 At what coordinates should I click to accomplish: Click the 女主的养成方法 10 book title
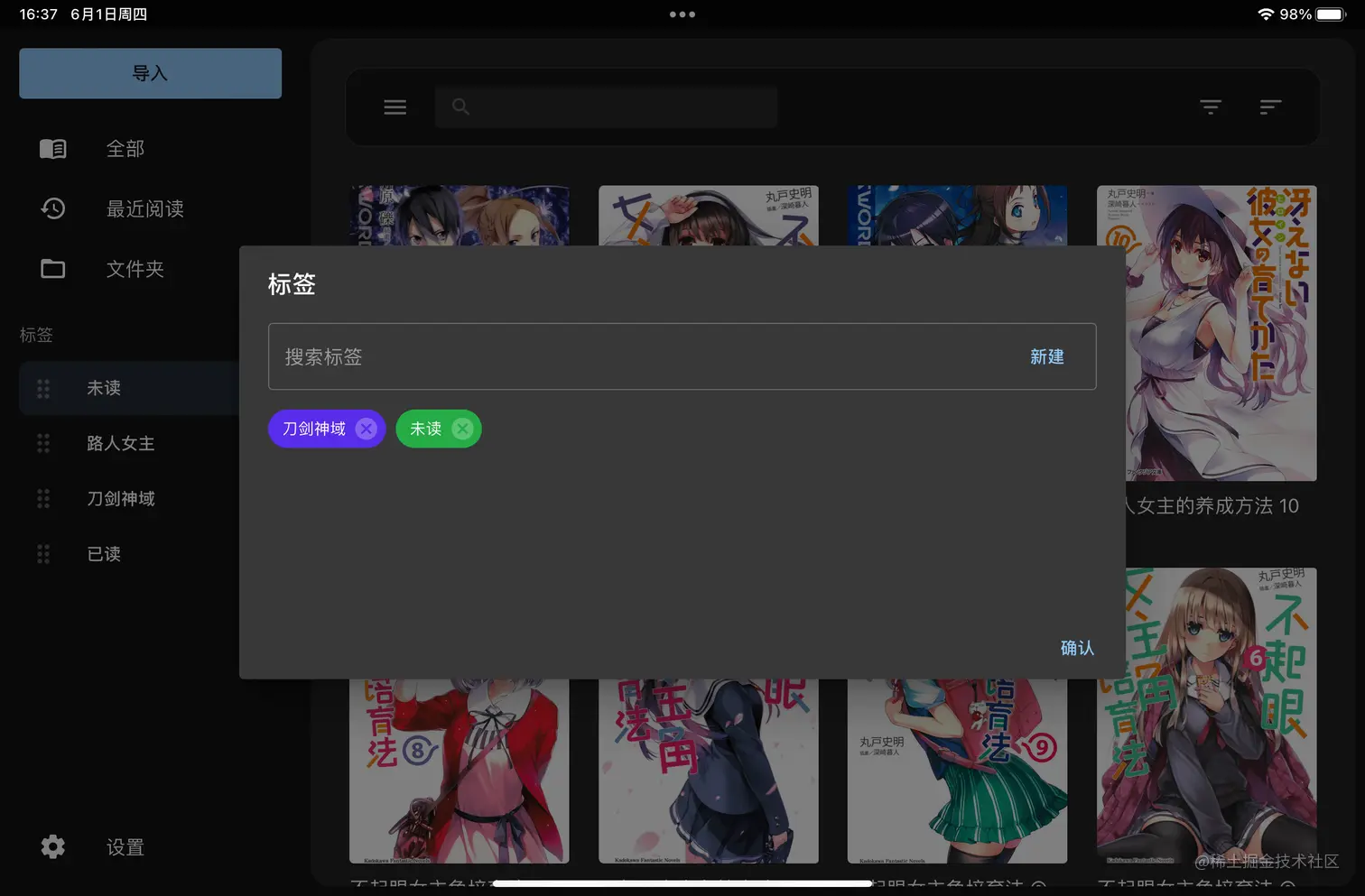coord(1212,506)
